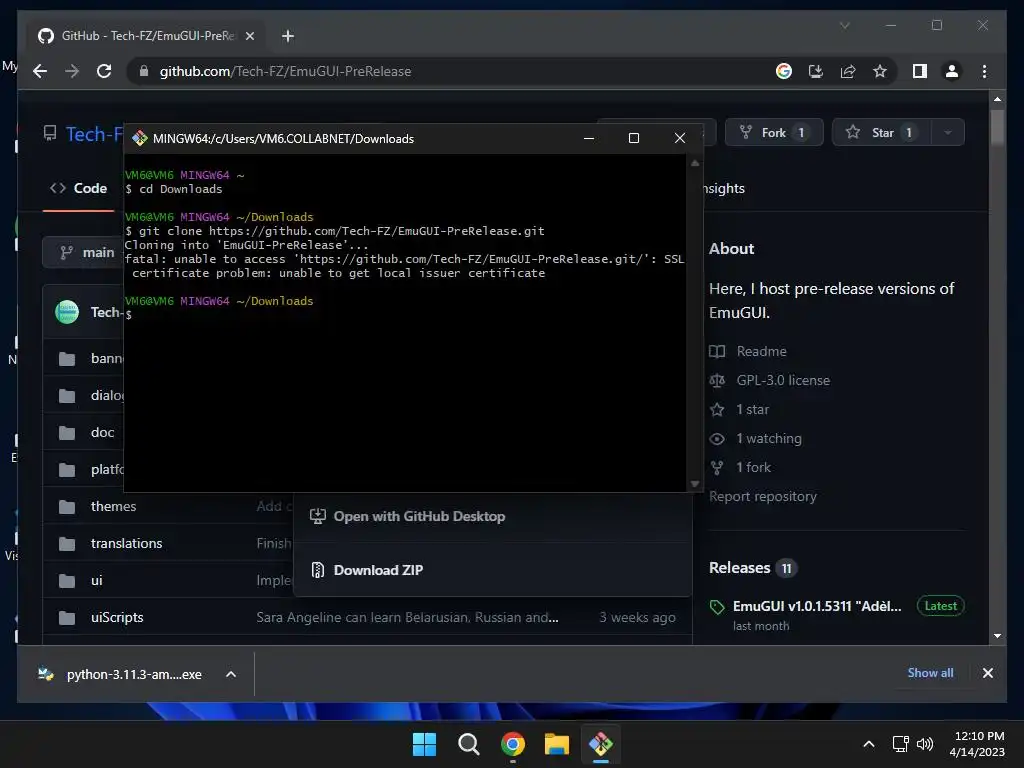
Task: Reload the GitHub page
Action: pyautogui.click(x=104, y=71)
